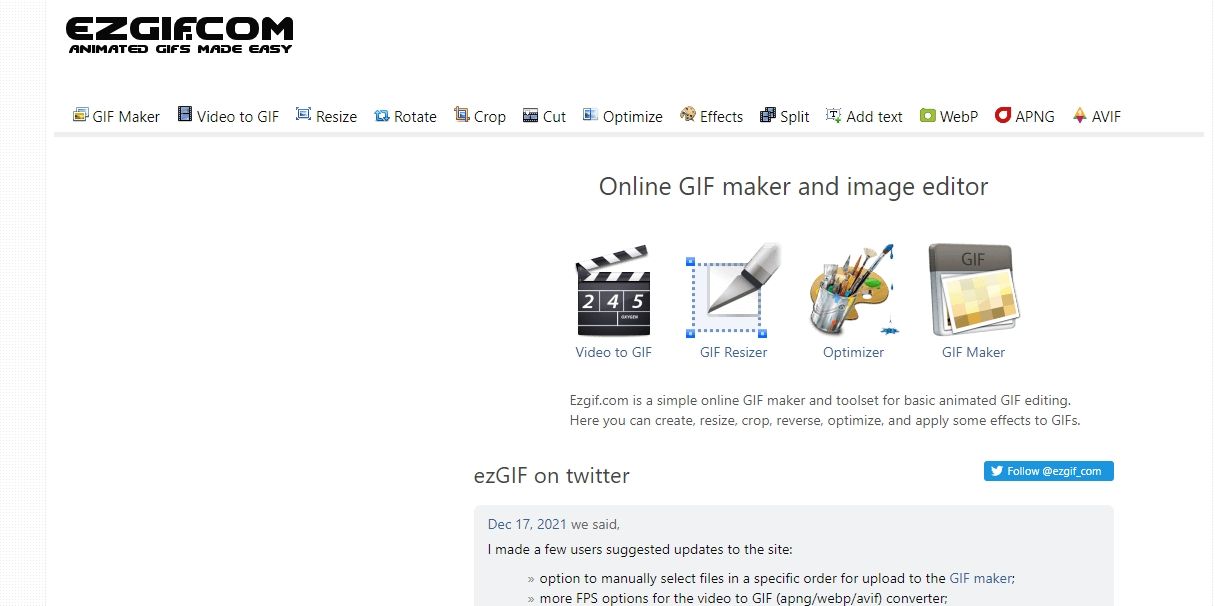Select WebP in the top menu
1215x606 pixels.
pyautogui.click(x=959, y=117)
